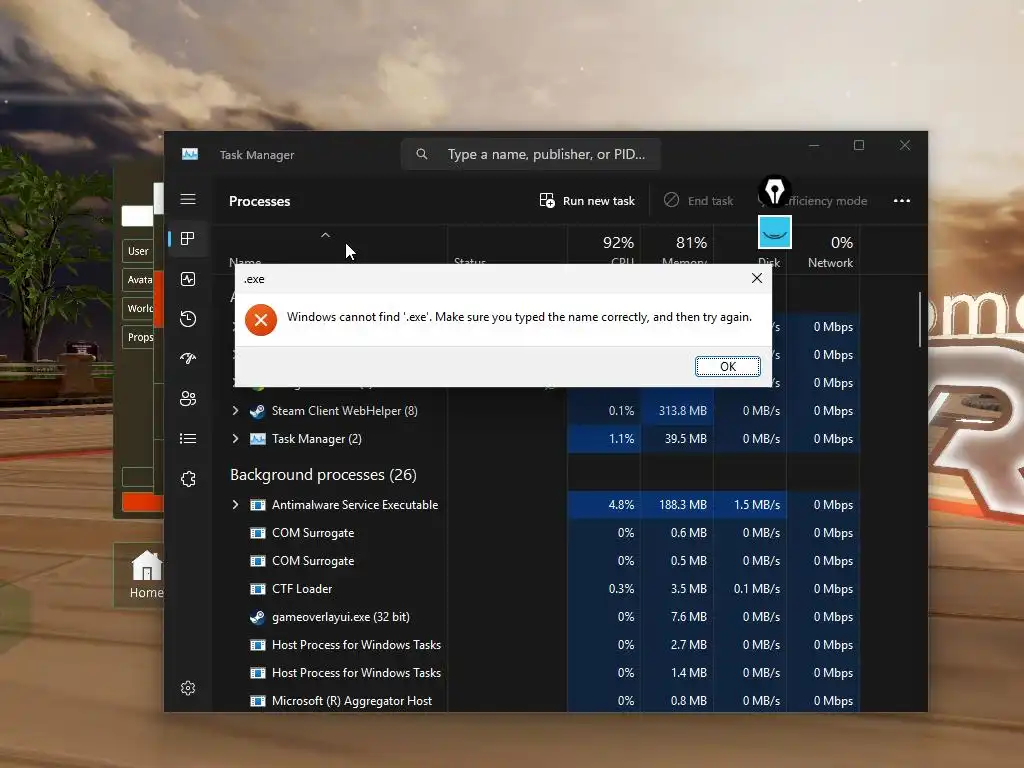The width and height of the screenshot is (1024, 768).
Task: Click Steam Client WebHelper icon
Action: (x=257, y=411)
